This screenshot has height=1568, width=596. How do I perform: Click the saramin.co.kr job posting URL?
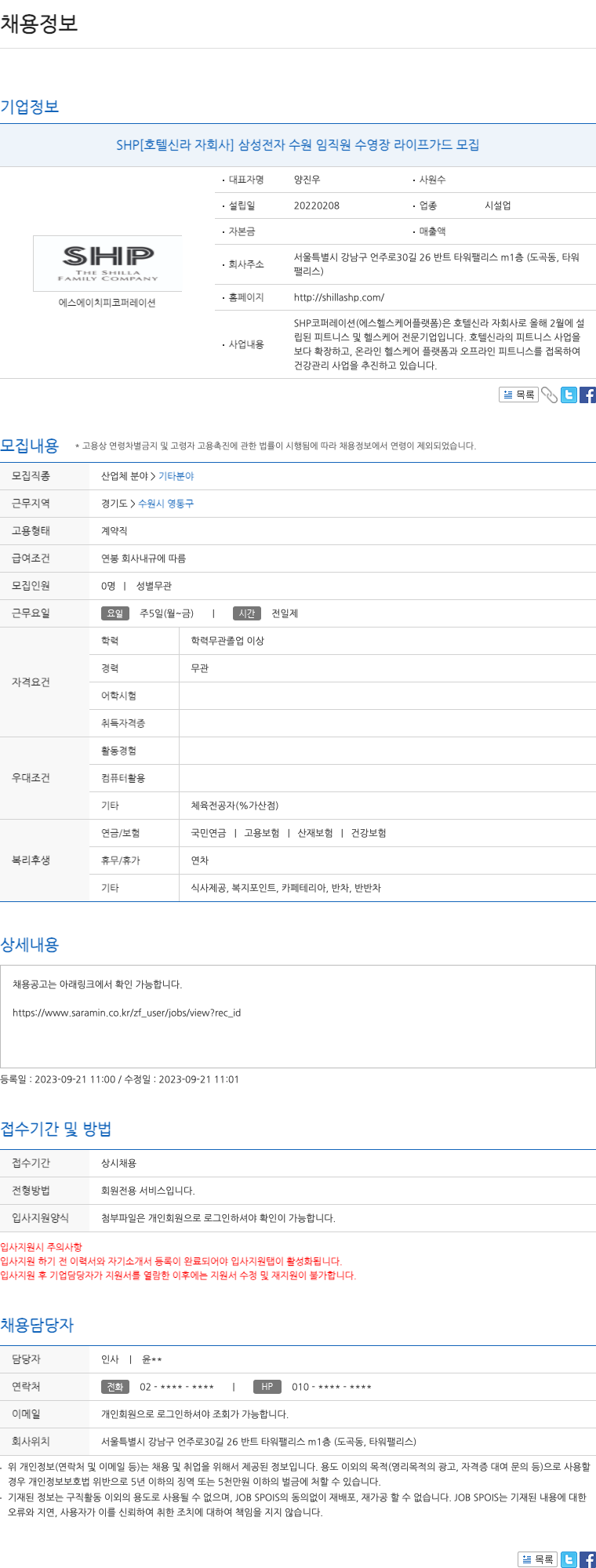(x=126, y=1013)
